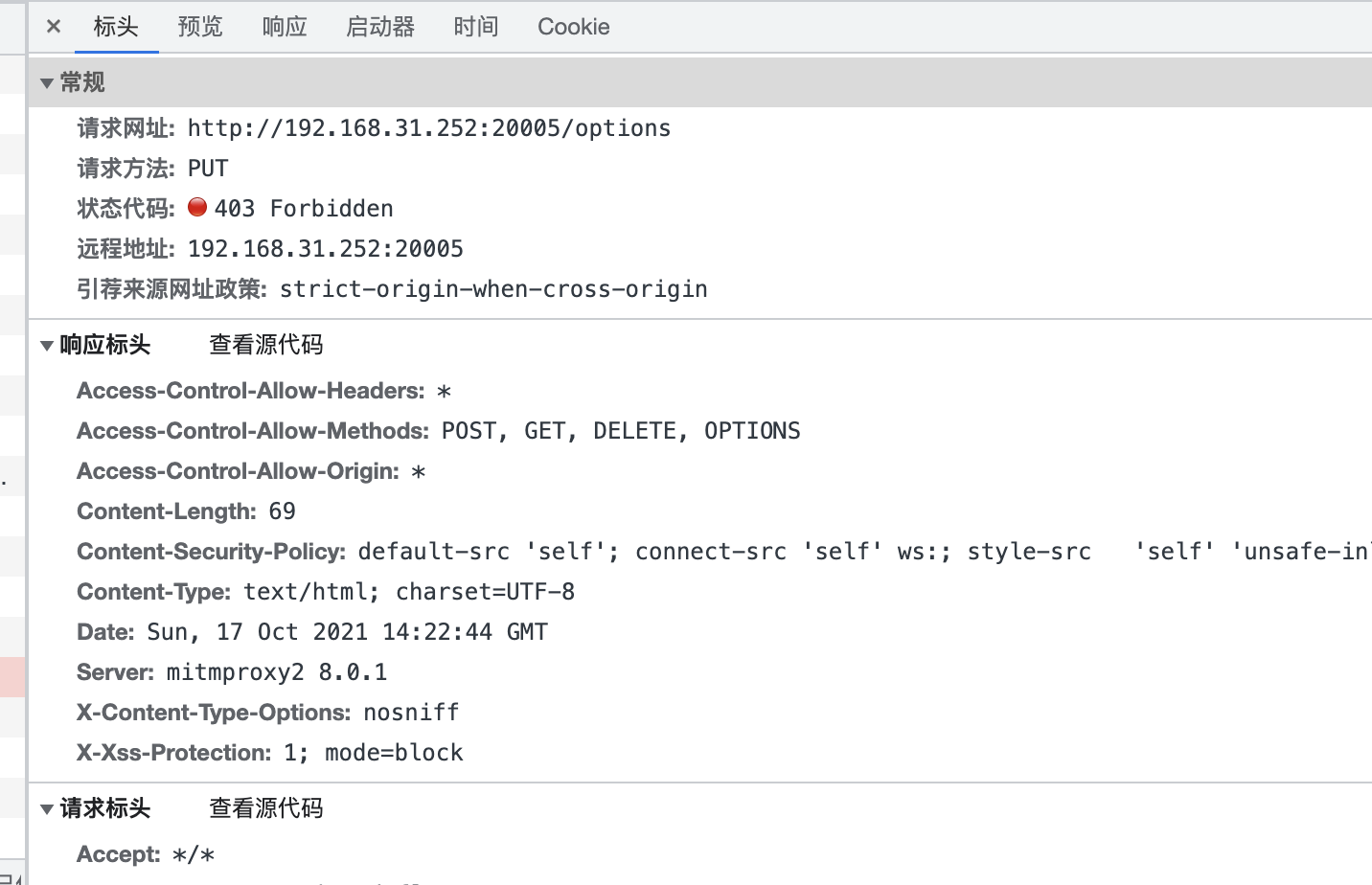Select the 403 Forbidden status text

(304, 209)
